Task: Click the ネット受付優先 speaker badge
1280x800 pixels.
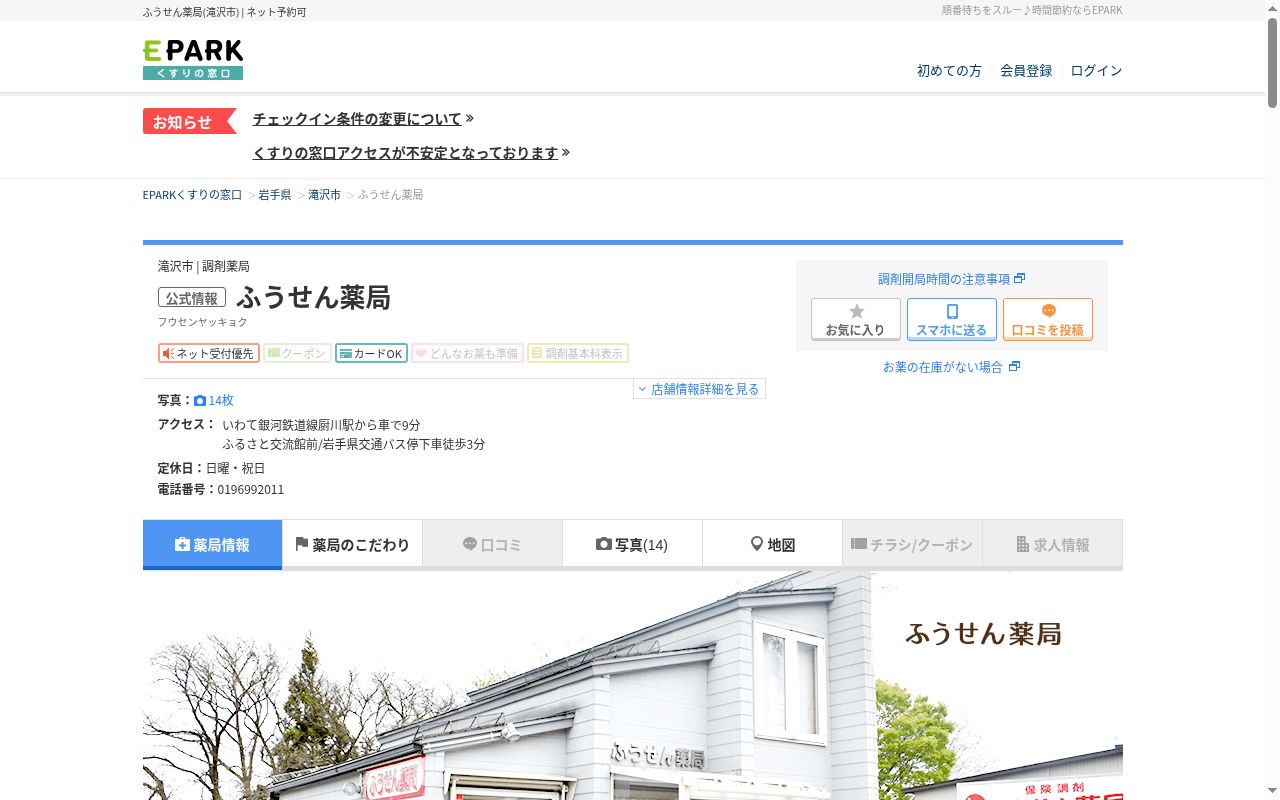Action: [x=209, y=353]
